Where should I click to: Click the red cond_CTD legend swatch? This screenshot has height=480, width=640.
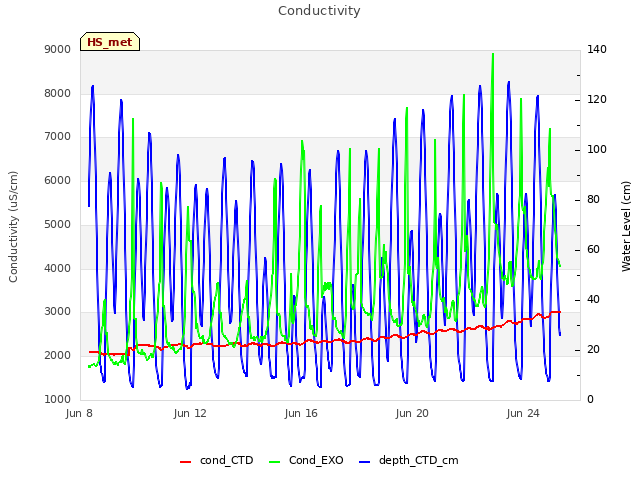[185, 462]
